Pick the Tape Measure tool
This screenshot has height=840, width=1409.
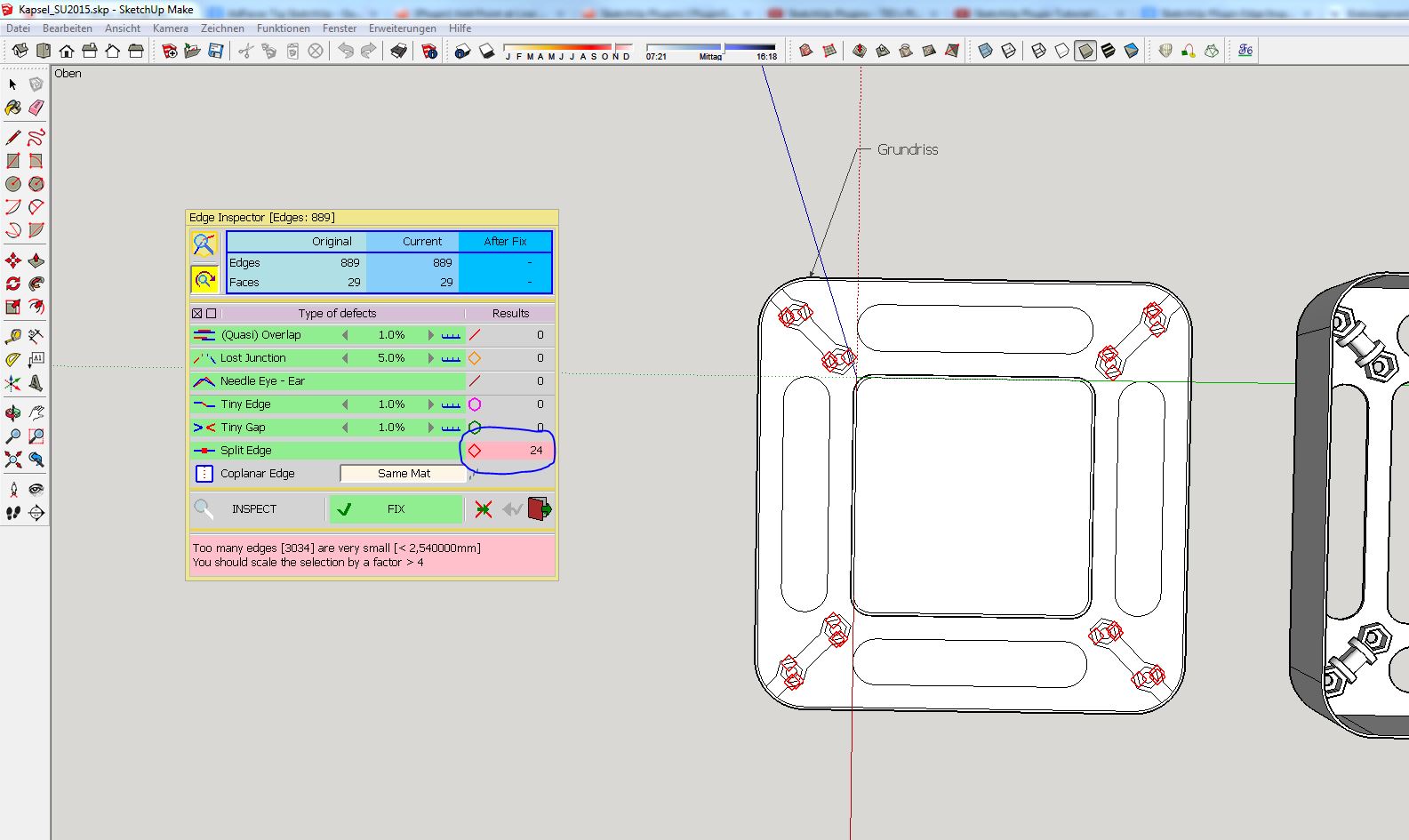[x=13, y=337]
